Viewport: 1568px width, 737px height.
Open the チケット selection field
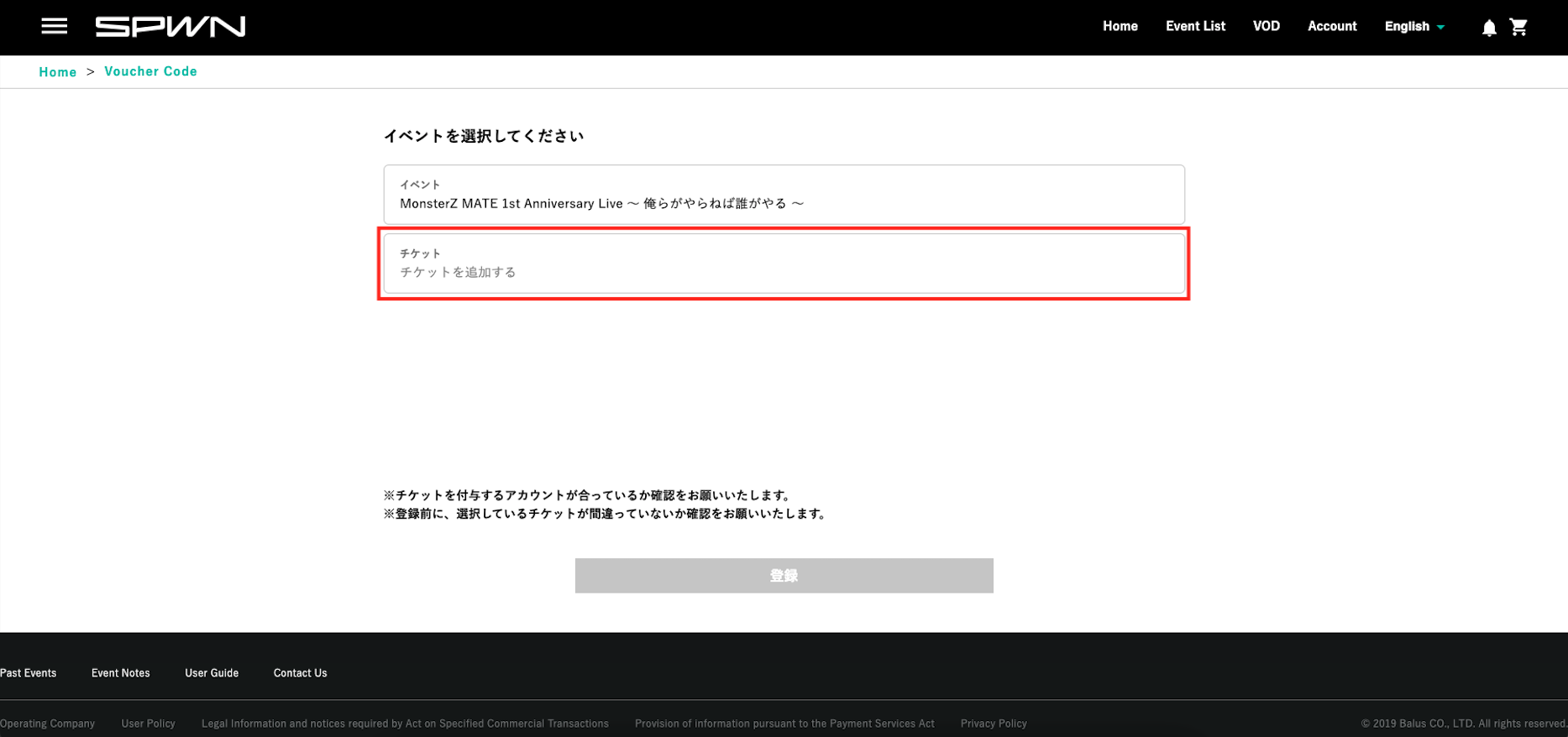point(784,264)
